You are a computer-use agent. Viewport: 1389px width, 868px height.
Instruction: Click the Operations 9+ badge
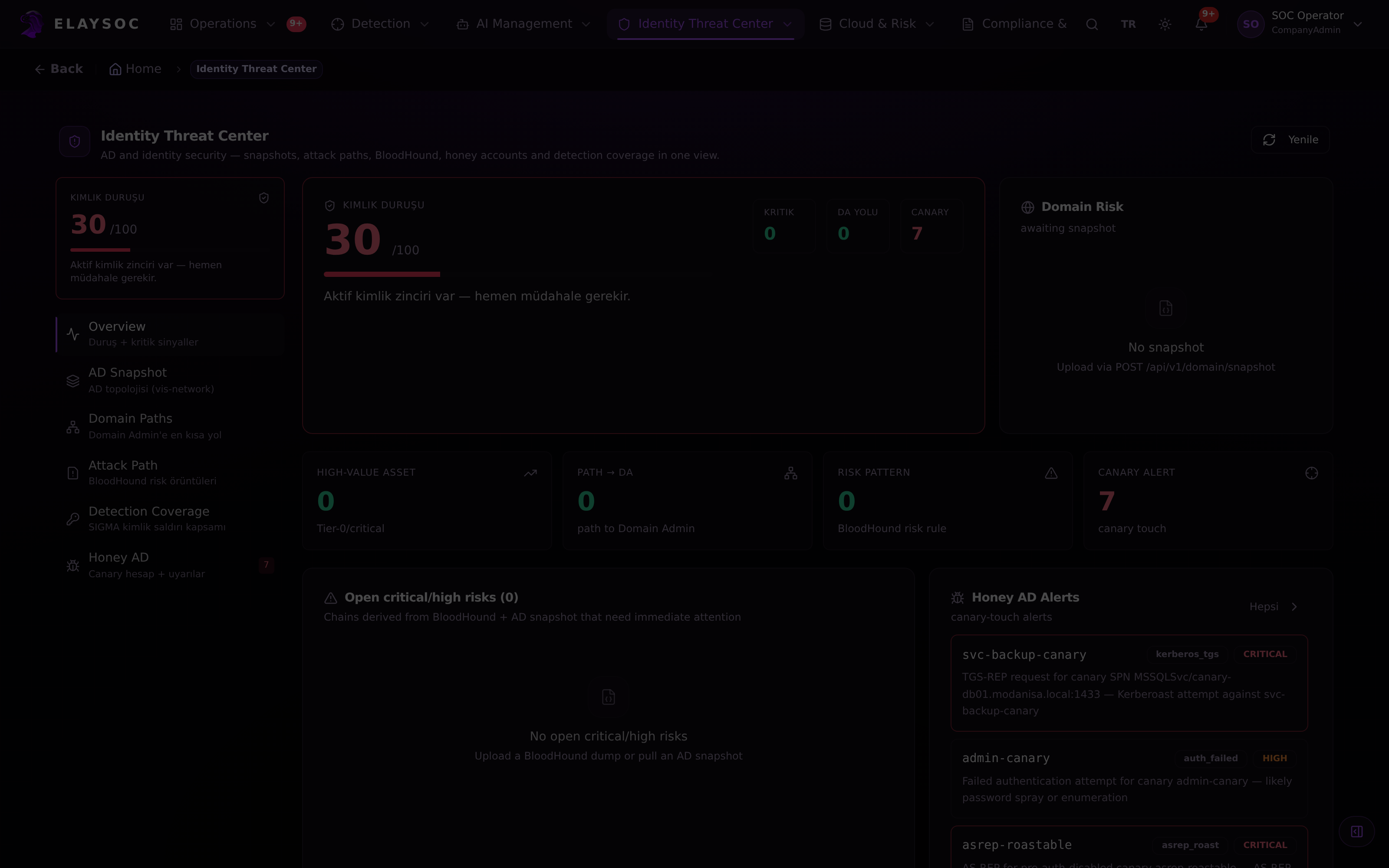(x=296, y=23)
